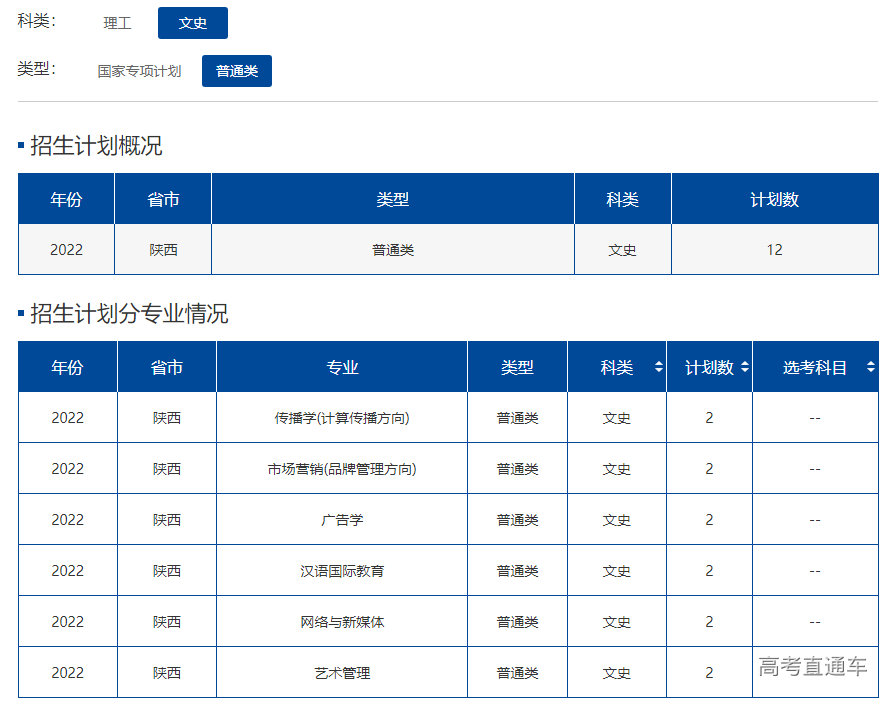This screenshot has height=706, width=896.
Task: Click the bullet marker before 招生计划分专业情况
Action: point(19,312)
